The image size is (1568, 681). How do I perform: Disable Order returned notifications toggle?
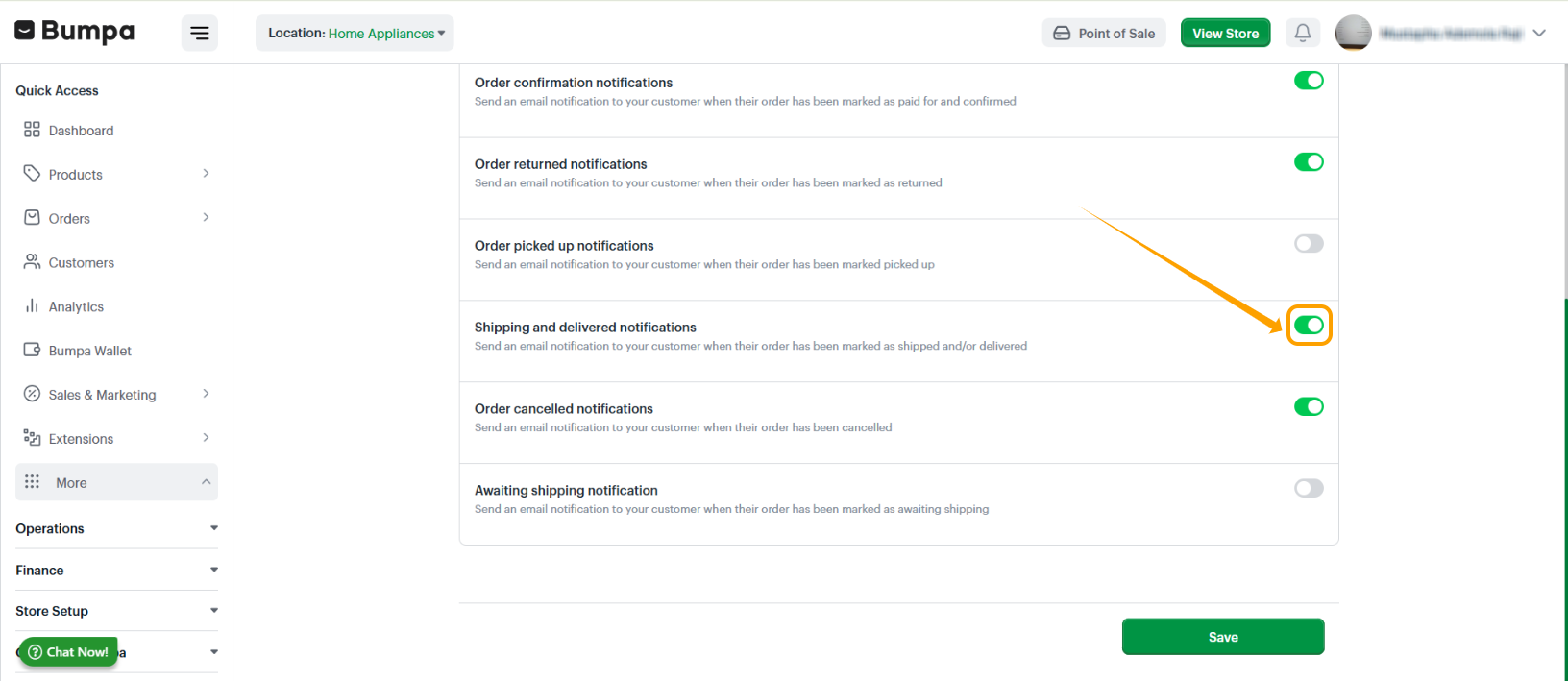pos(1309,162)
